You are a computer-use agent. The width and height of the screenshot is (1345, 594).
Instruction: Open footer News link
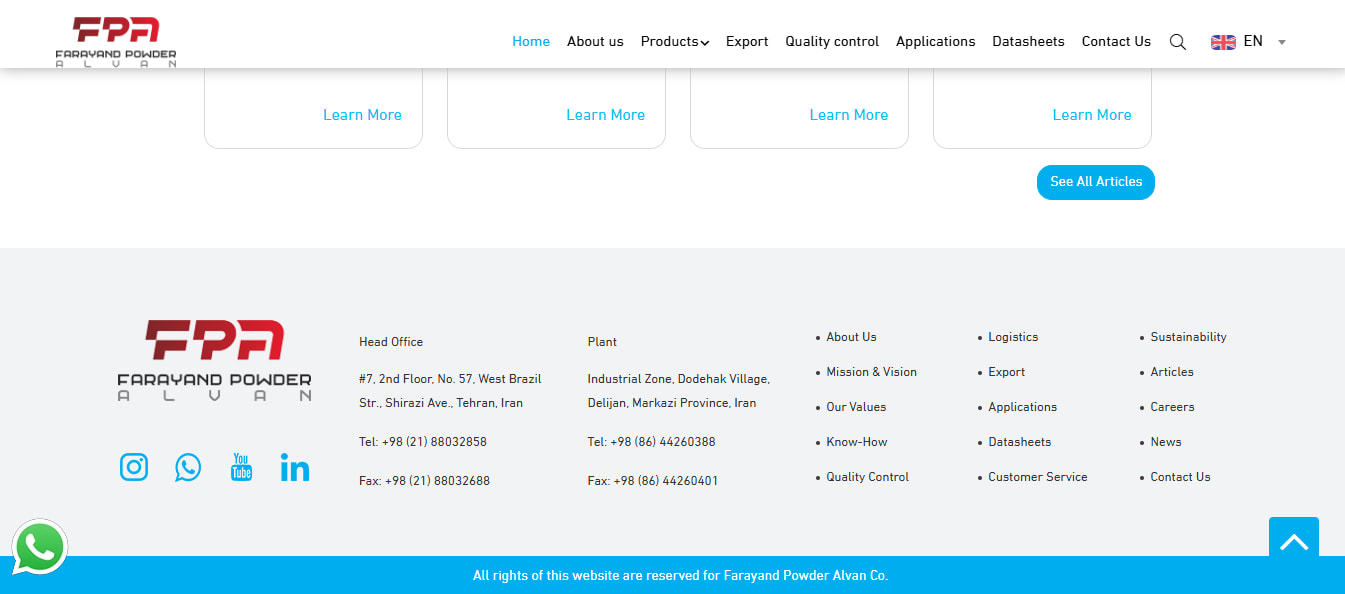[x=1166, y=442]
